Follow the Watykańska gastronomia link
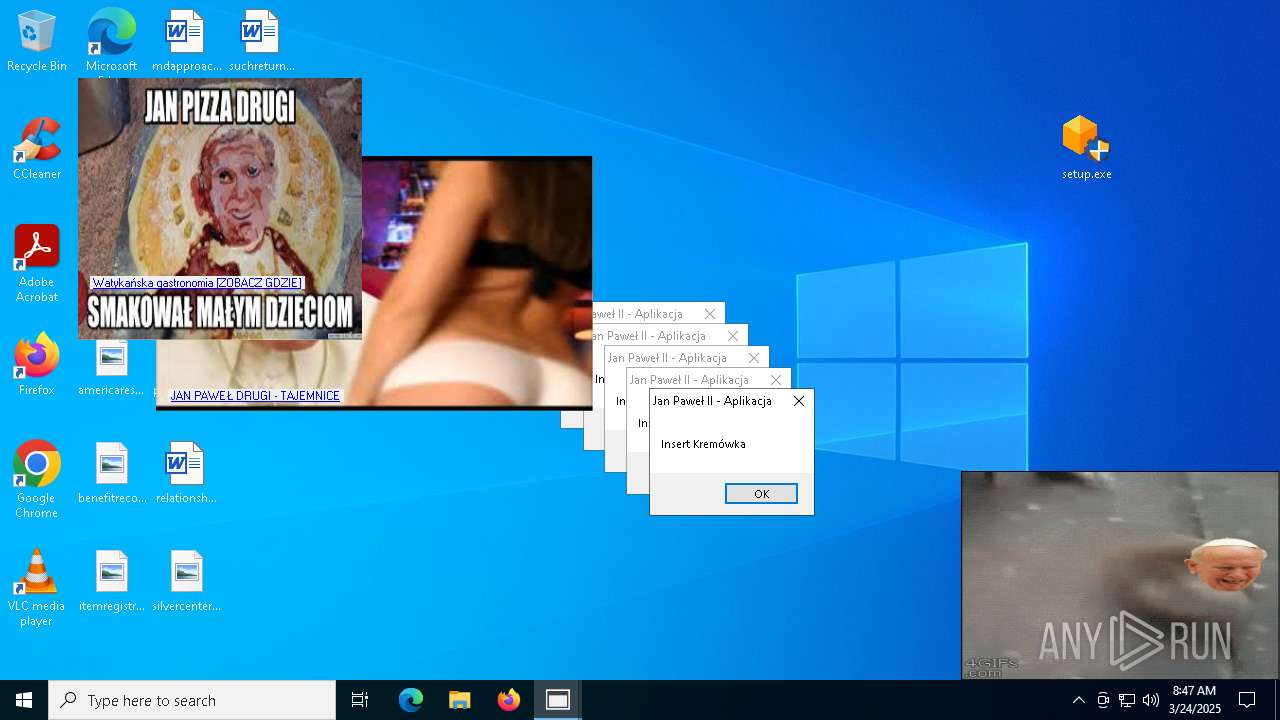The image size is (1280, 720). pyautogui.click(x=197, y=283)
